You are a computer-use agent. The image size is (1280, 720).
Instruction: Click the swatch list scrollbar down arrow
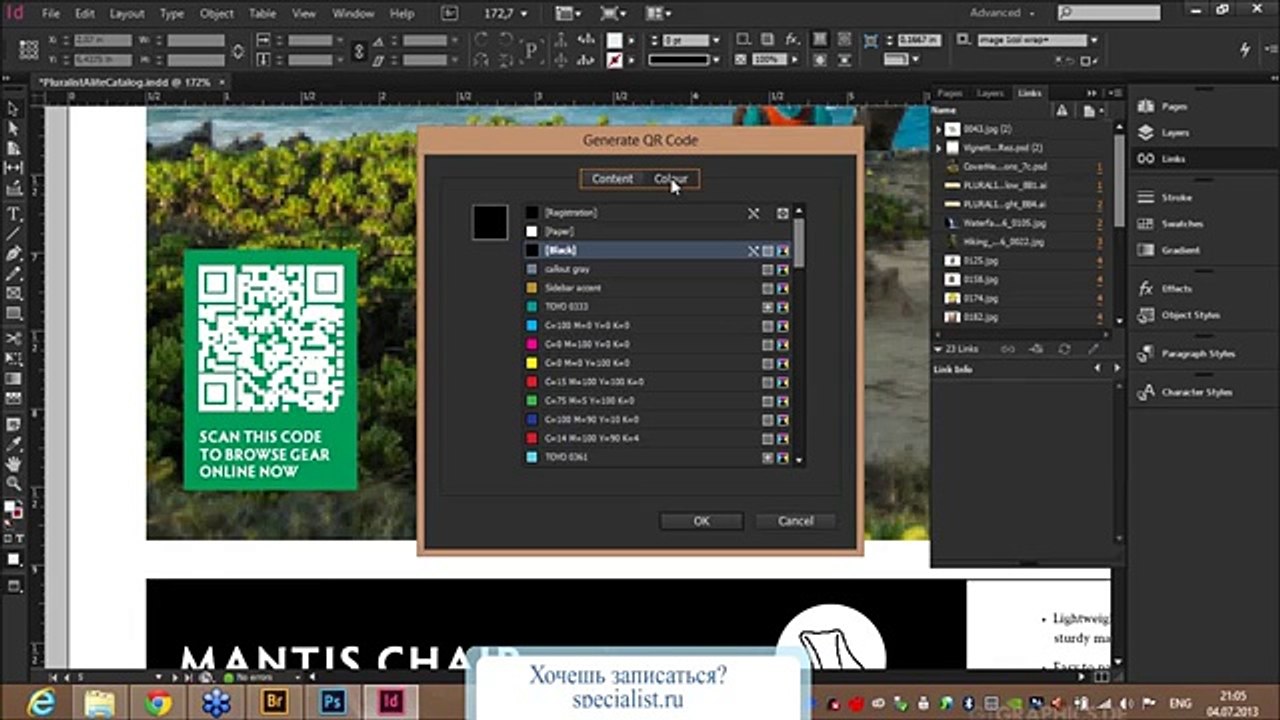point(799,459)
